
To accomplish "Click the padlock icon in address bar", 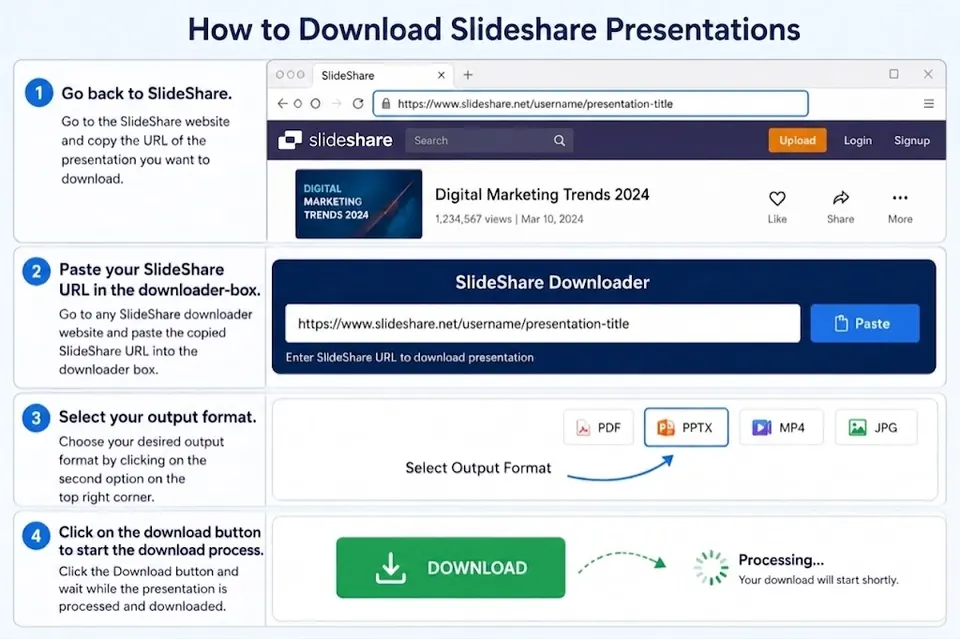I will click(386, 103).
